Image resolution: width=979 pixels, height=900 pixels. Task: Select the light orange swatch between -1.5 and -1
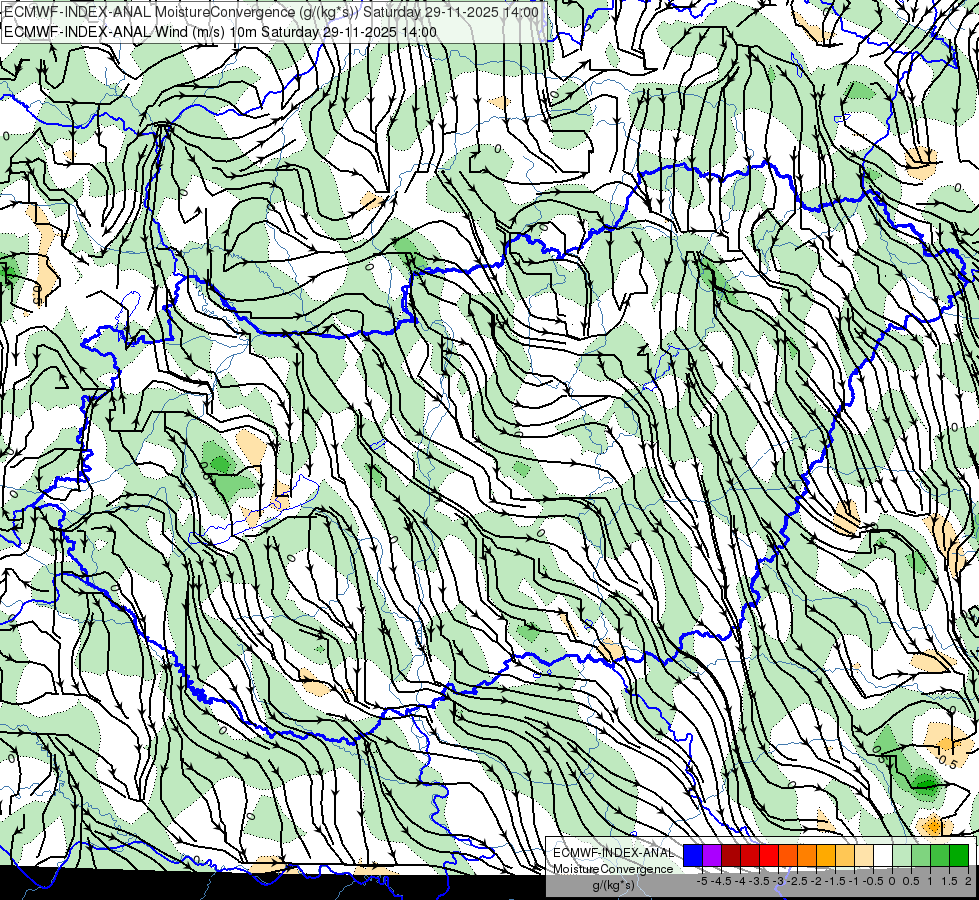tap(845, 856)
